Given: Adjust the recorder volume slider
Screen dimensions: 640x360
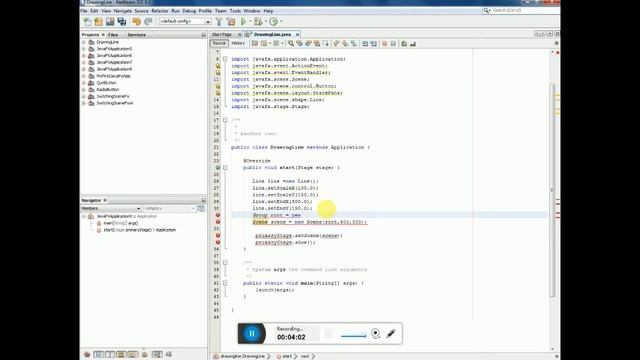Looking at the screenshot, I should click(x=353, y=336).
